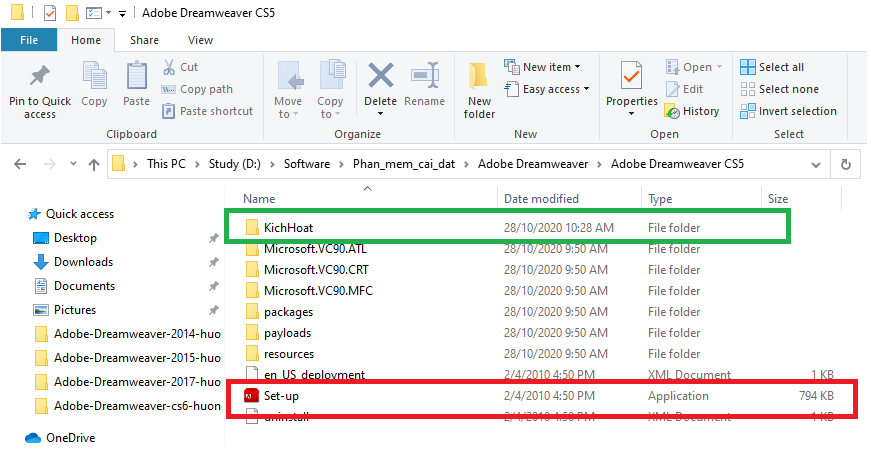Expand the Easy access dropdown
This screenshot has width=871, height=449.
pos(549,89)
